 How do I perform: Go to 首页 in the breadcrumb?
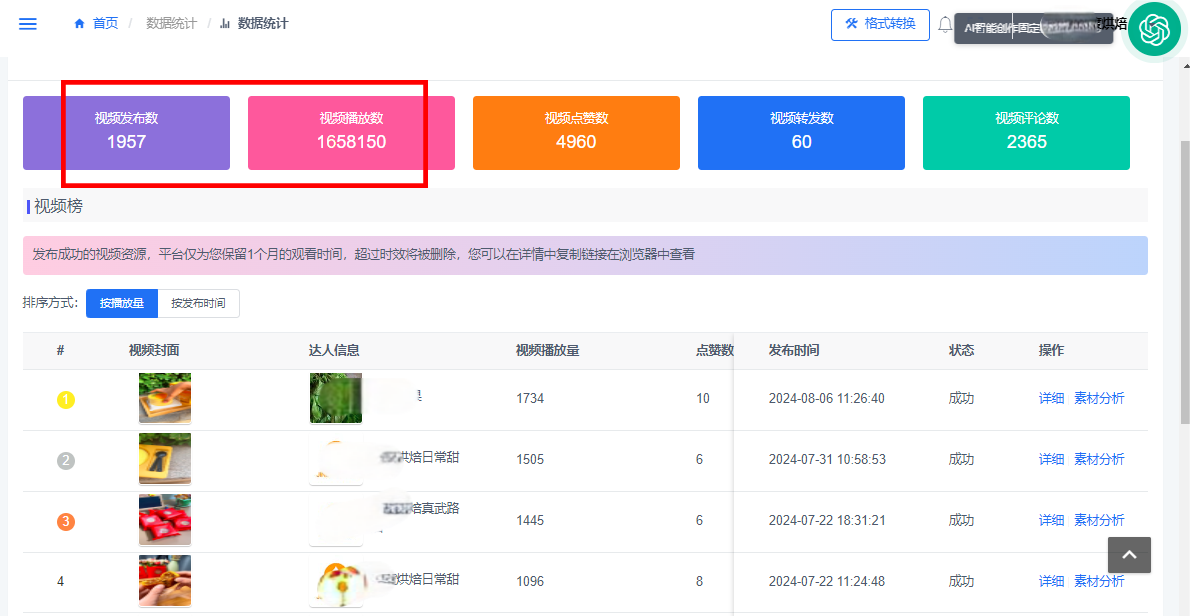tap(105, 24)
